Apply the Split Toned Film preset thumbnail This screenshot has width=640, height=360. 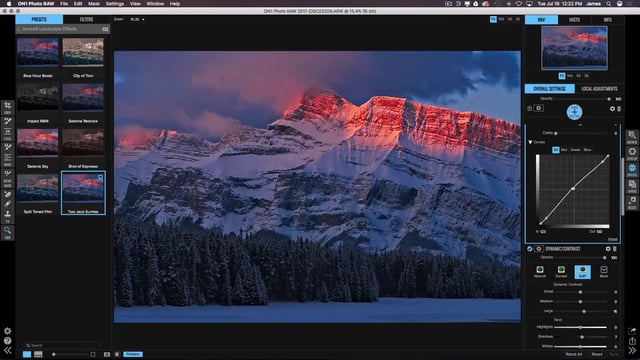coord(38,188)
